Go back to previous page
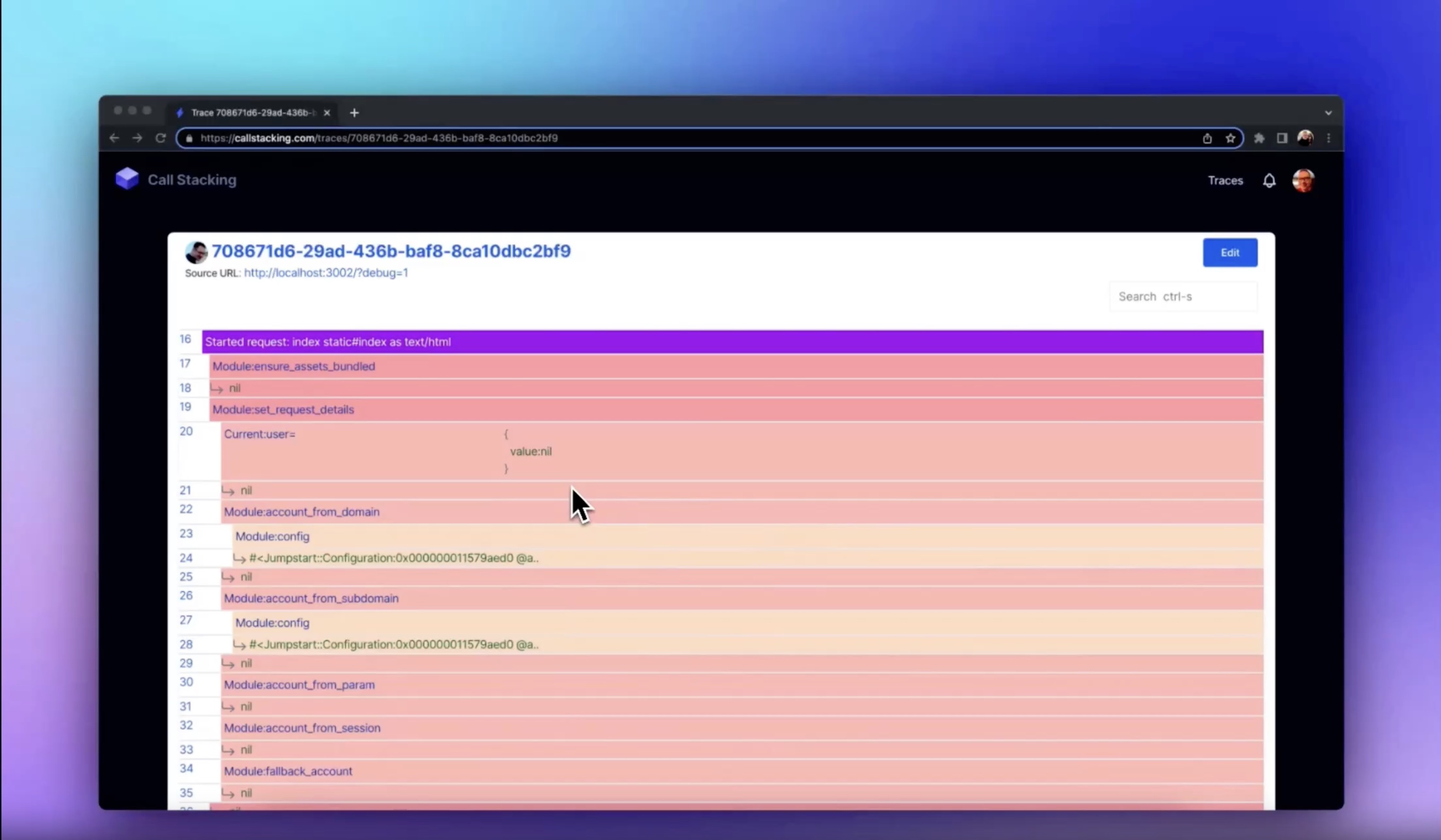Screen dimensions: 1441x840 (115, 138)
